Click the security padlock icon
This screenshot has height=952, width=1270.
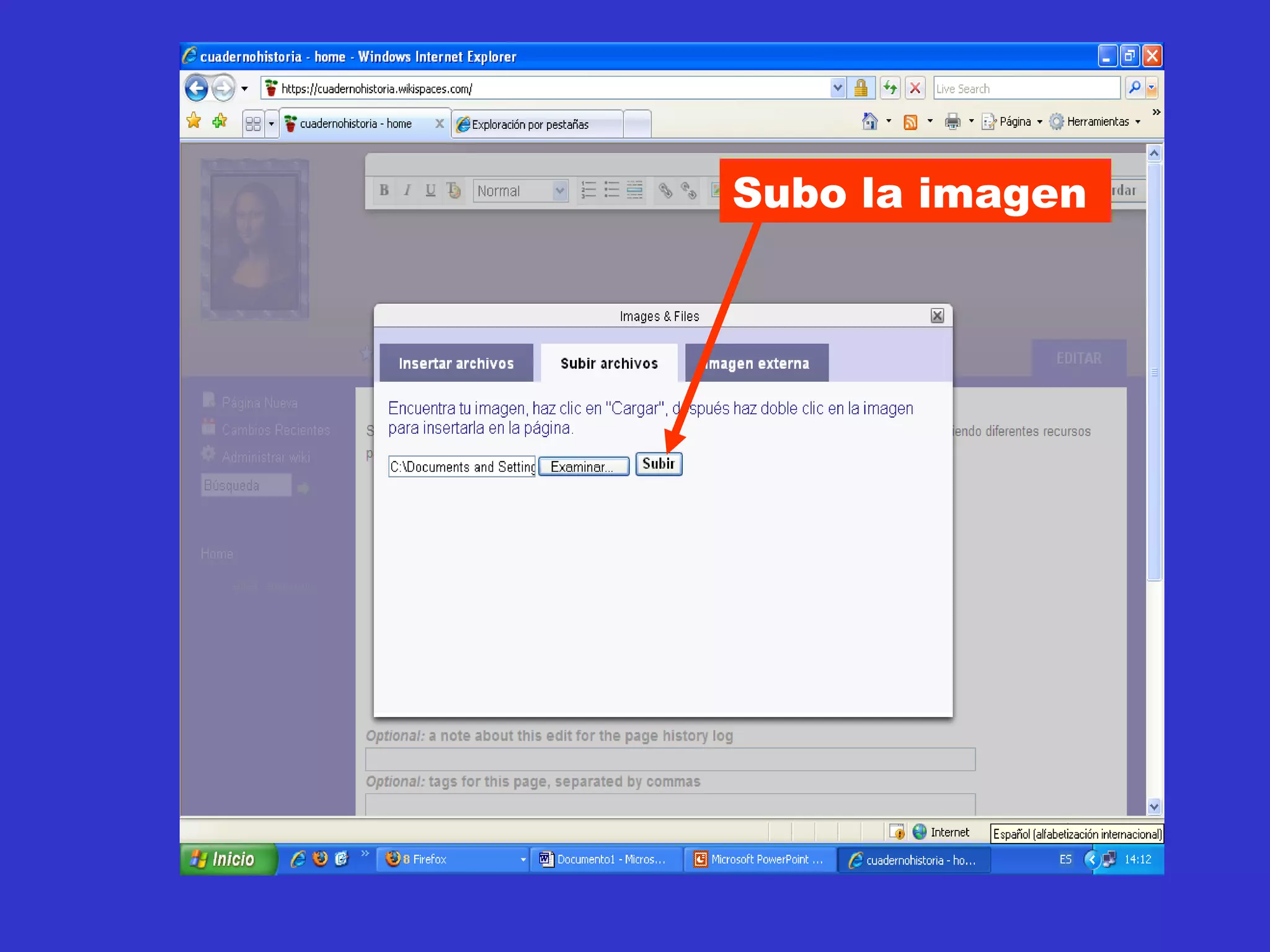pos(861,88)
